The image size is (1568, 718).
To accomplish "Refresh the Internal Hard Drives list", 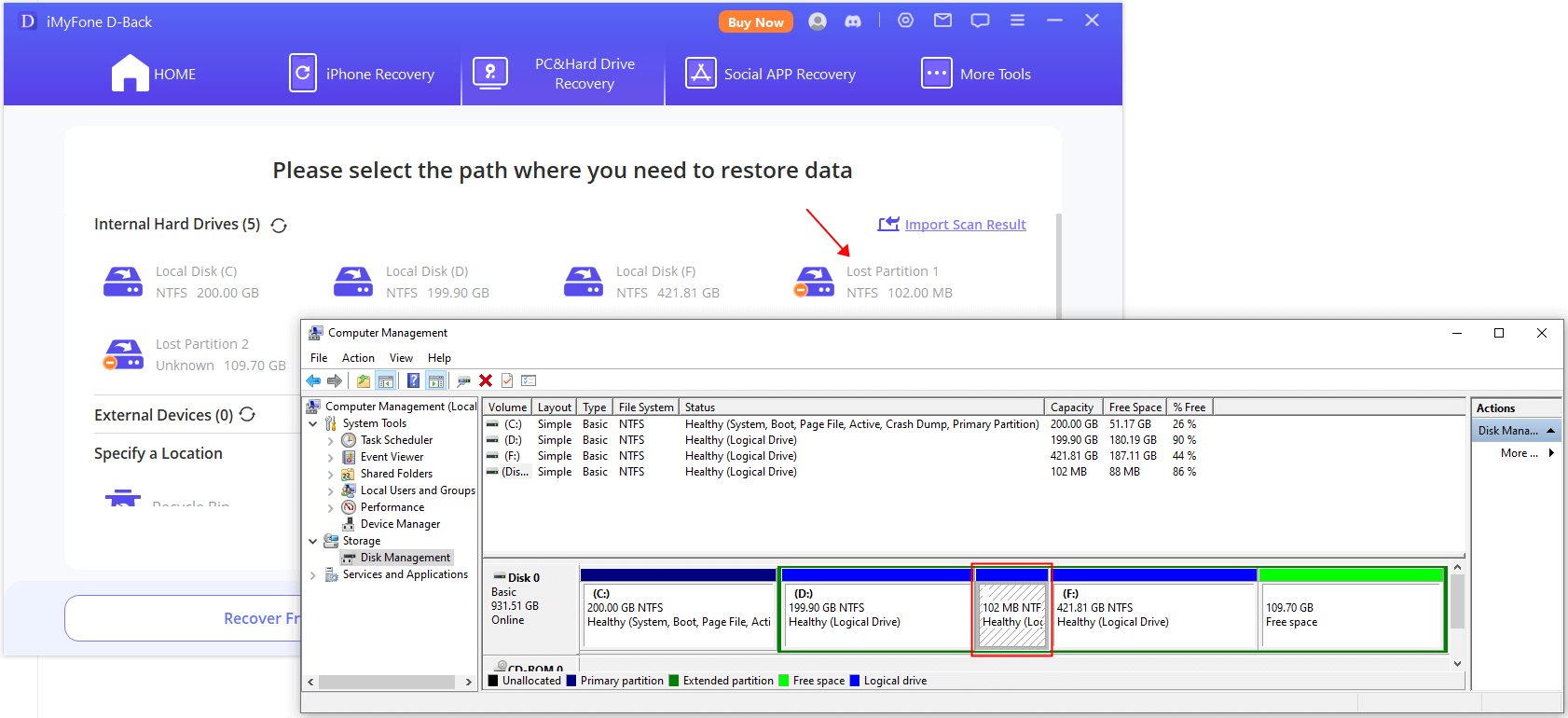I will pyautogui.click(x=279, y=226).
